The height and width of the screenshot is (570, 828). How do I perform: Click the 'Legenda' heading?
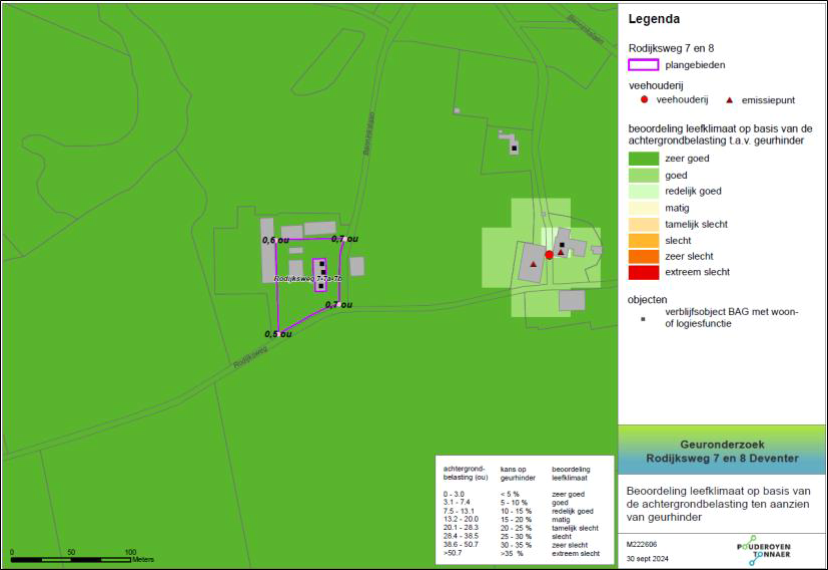[x=654, y=19]
